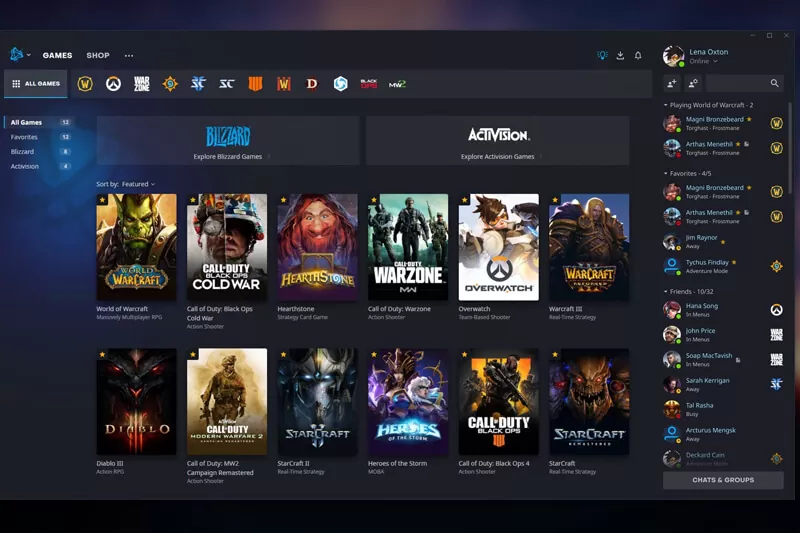Image resolution: width=800 pixels, height=533 pixels.
Task: Open Black Ops 4 icon in game bar
Action: tap(255, 84)
